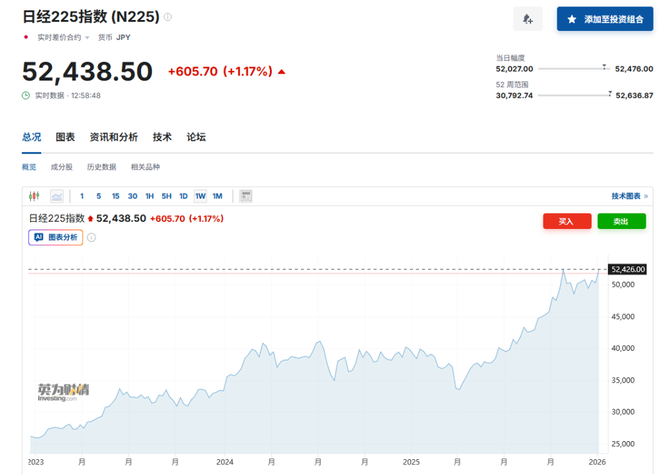Click 添加至投资组合 button
Viewport: 660px width, 474px height.
pyautogui.click(x=604, y=19)
